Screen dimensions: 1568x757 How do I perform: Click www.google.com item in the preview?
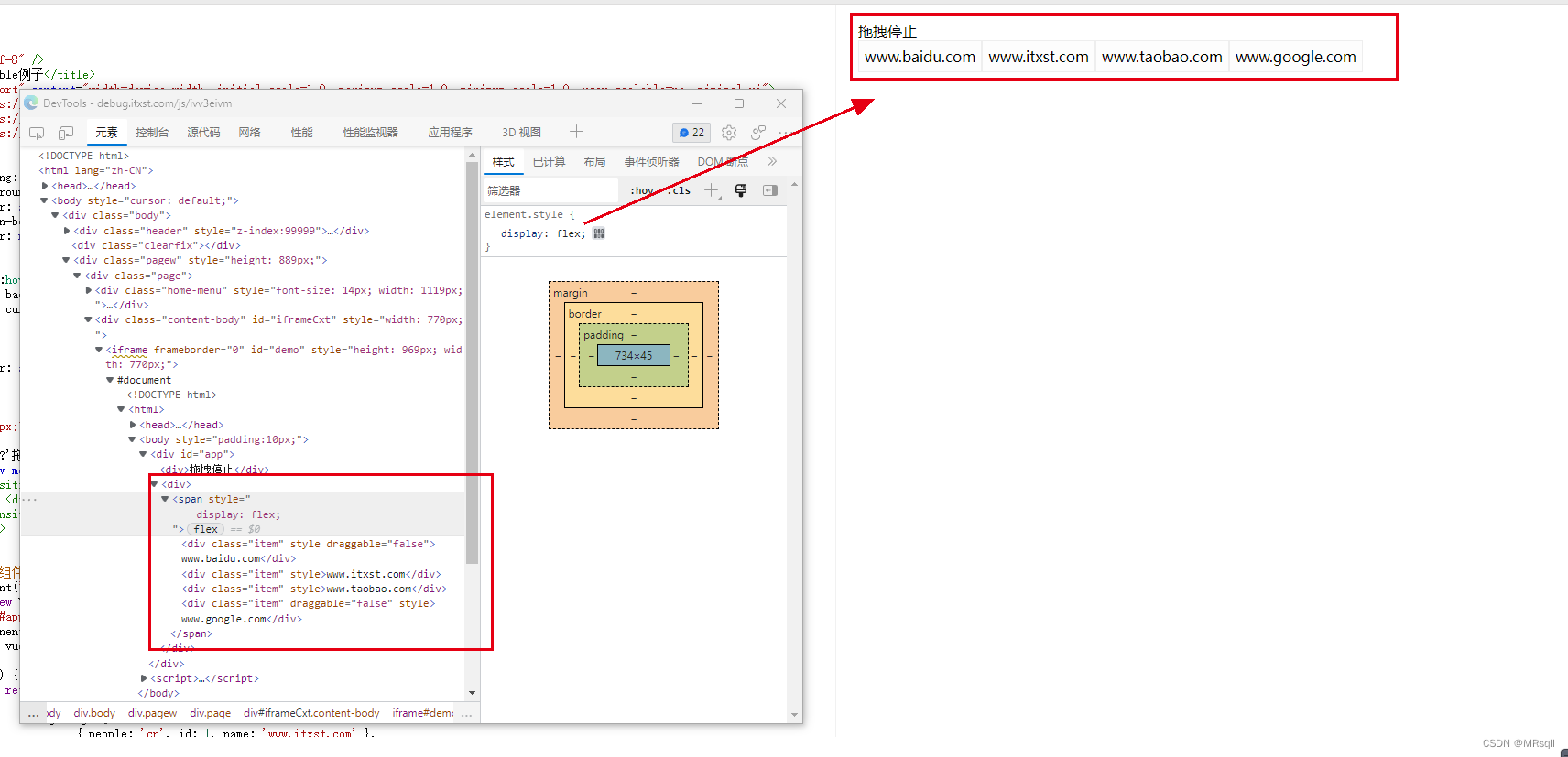[x=1295, y=57]
